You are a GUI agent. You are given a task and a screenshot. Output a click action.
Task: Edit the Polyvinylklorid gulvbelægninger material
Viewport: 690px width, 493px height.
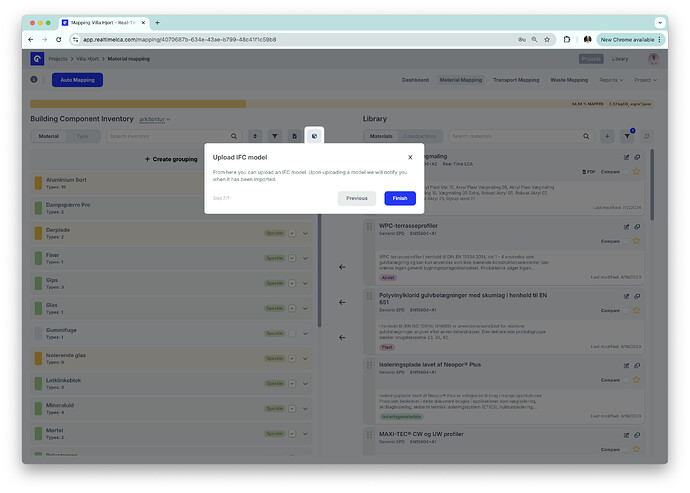point(626,296)
